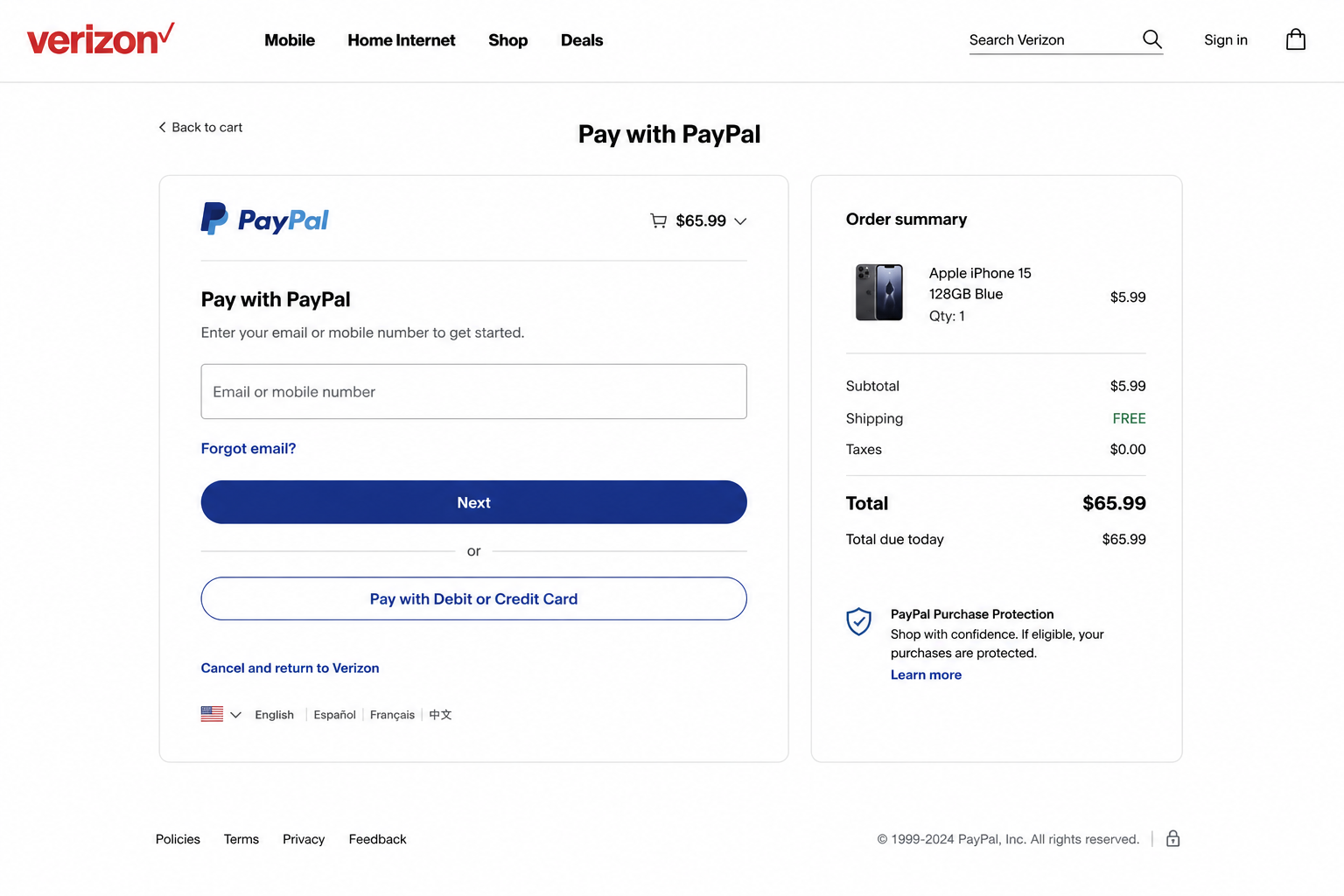Screen dimensions: 1344x896
Task: Click the Forgot email? link
Action: [248, 448]
